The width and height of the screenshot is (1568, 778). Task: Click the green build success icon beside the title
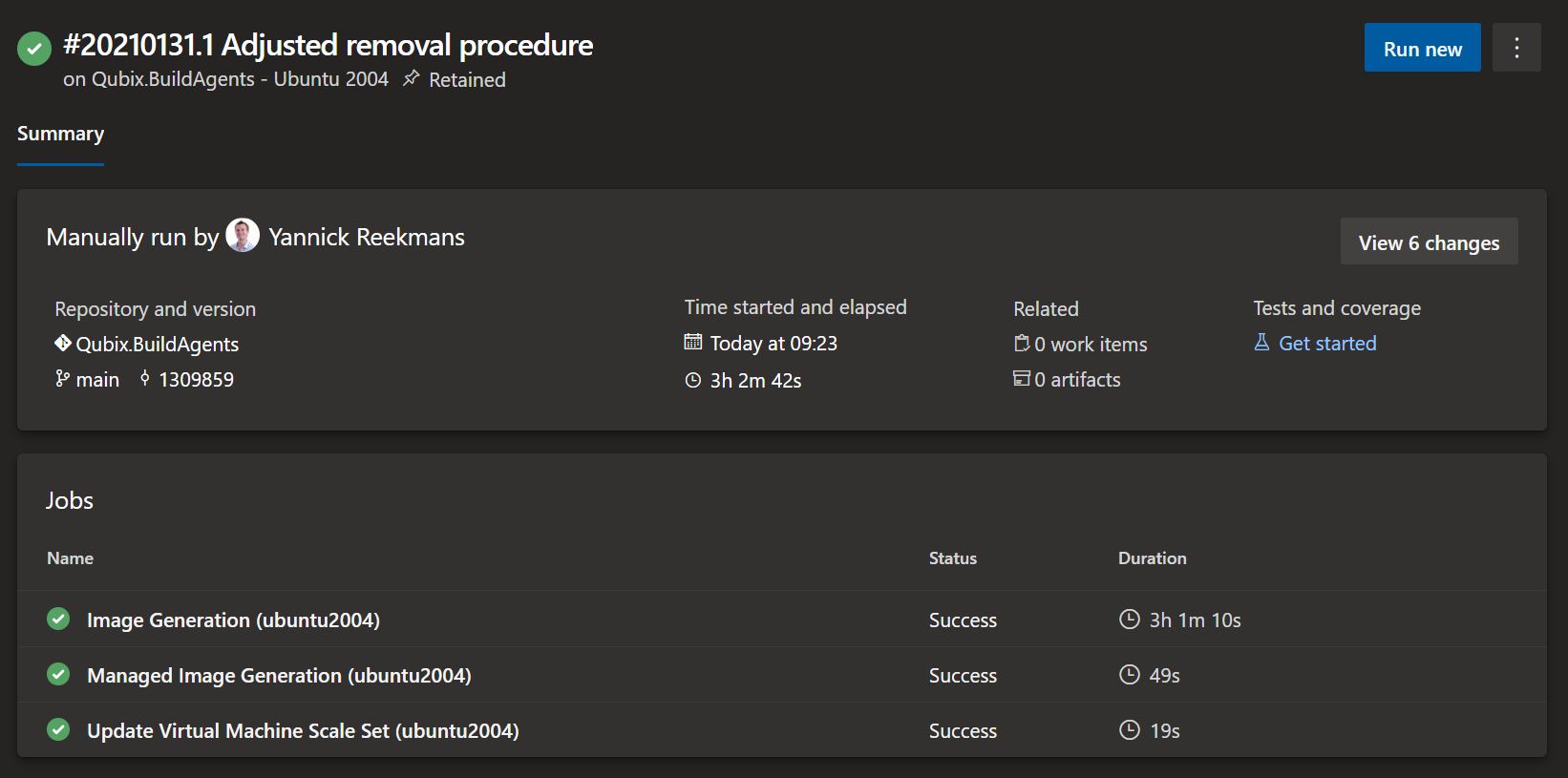coord(34,49)
